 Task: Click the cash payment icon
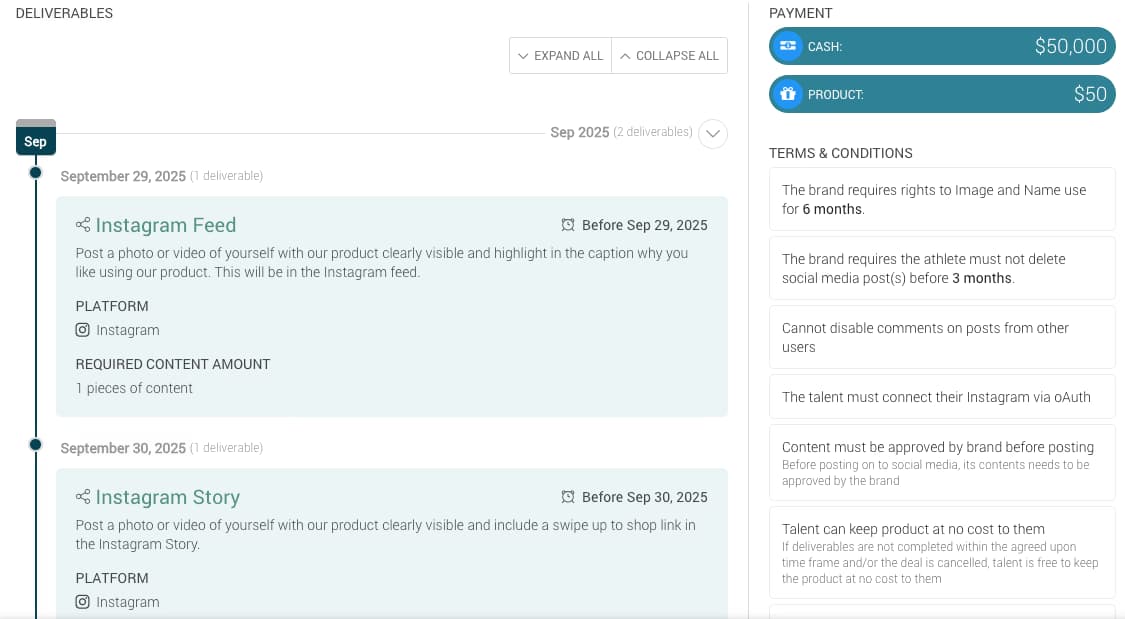coord(788,46)
